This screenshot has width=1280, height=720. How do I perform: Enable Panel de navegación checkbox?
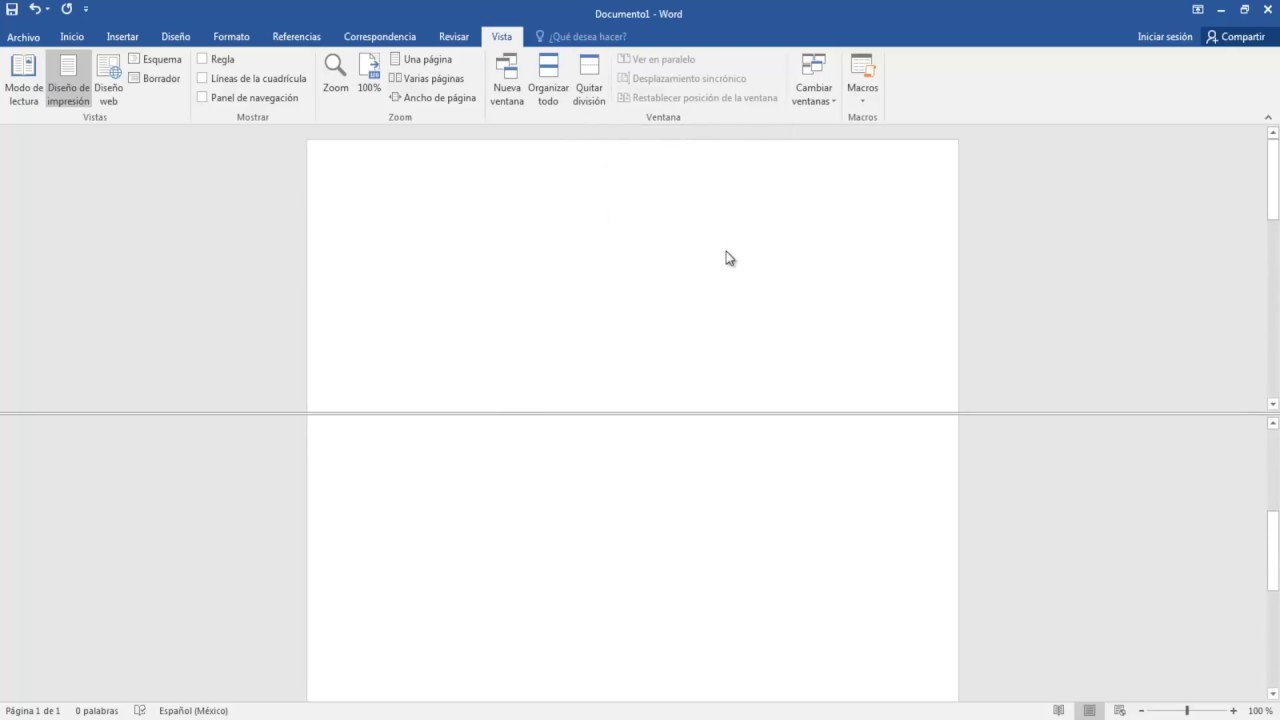click(x=202, y=98)
